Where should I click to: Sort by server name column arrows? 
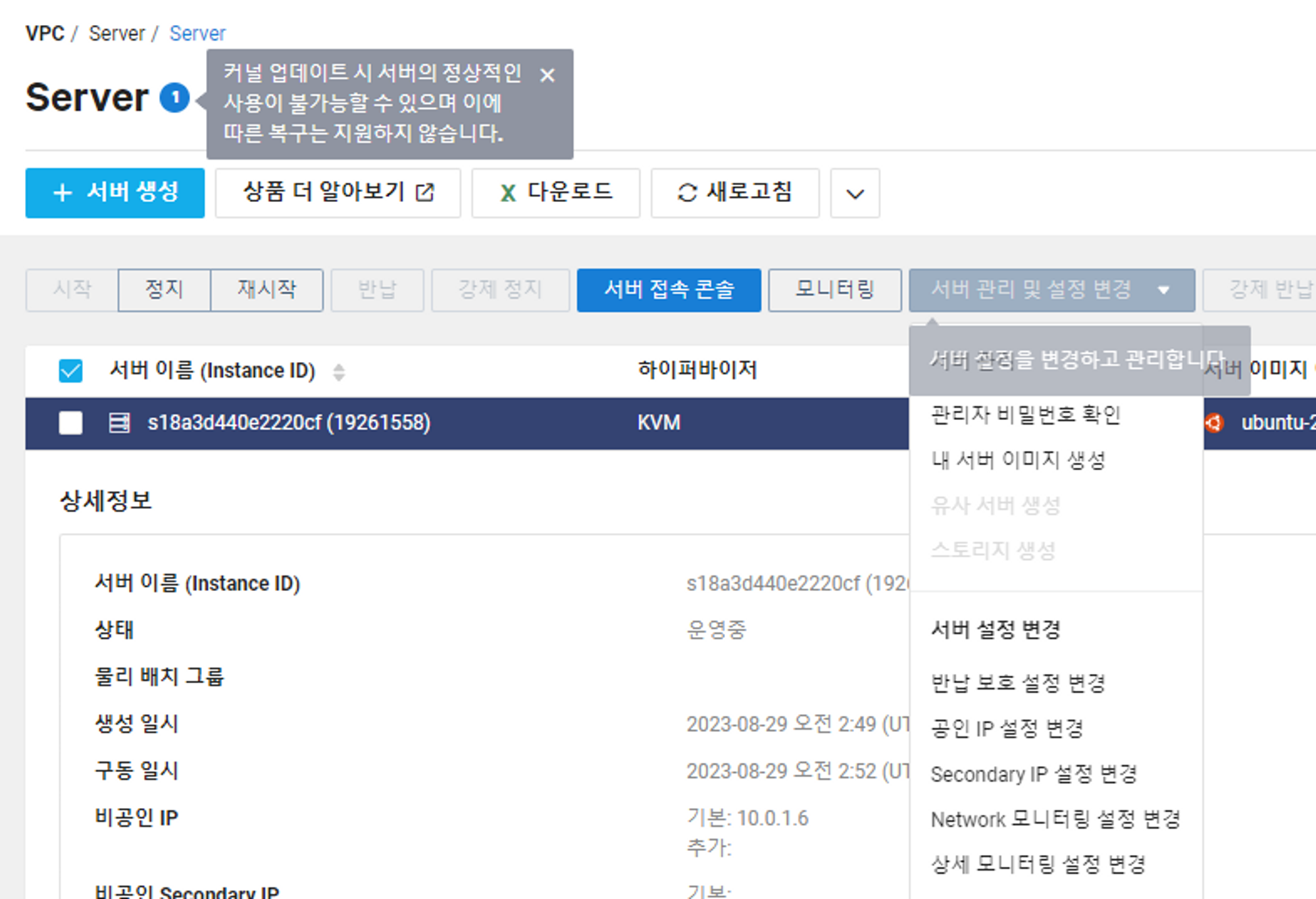pyautogui.click(x=339, y=372)
